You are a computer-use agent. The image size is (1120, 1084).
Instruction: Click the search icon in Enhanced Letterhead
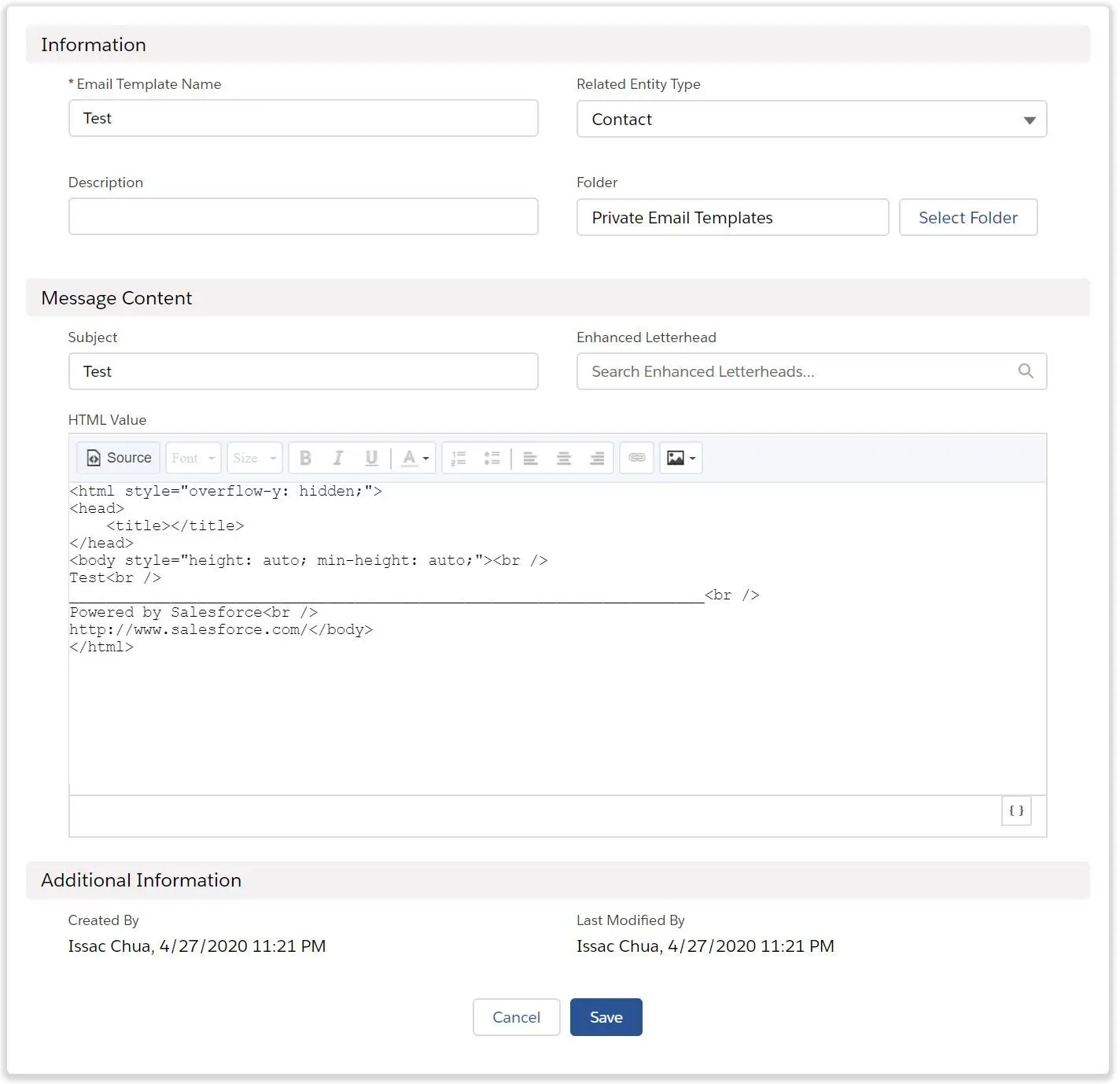[1026, 371]
